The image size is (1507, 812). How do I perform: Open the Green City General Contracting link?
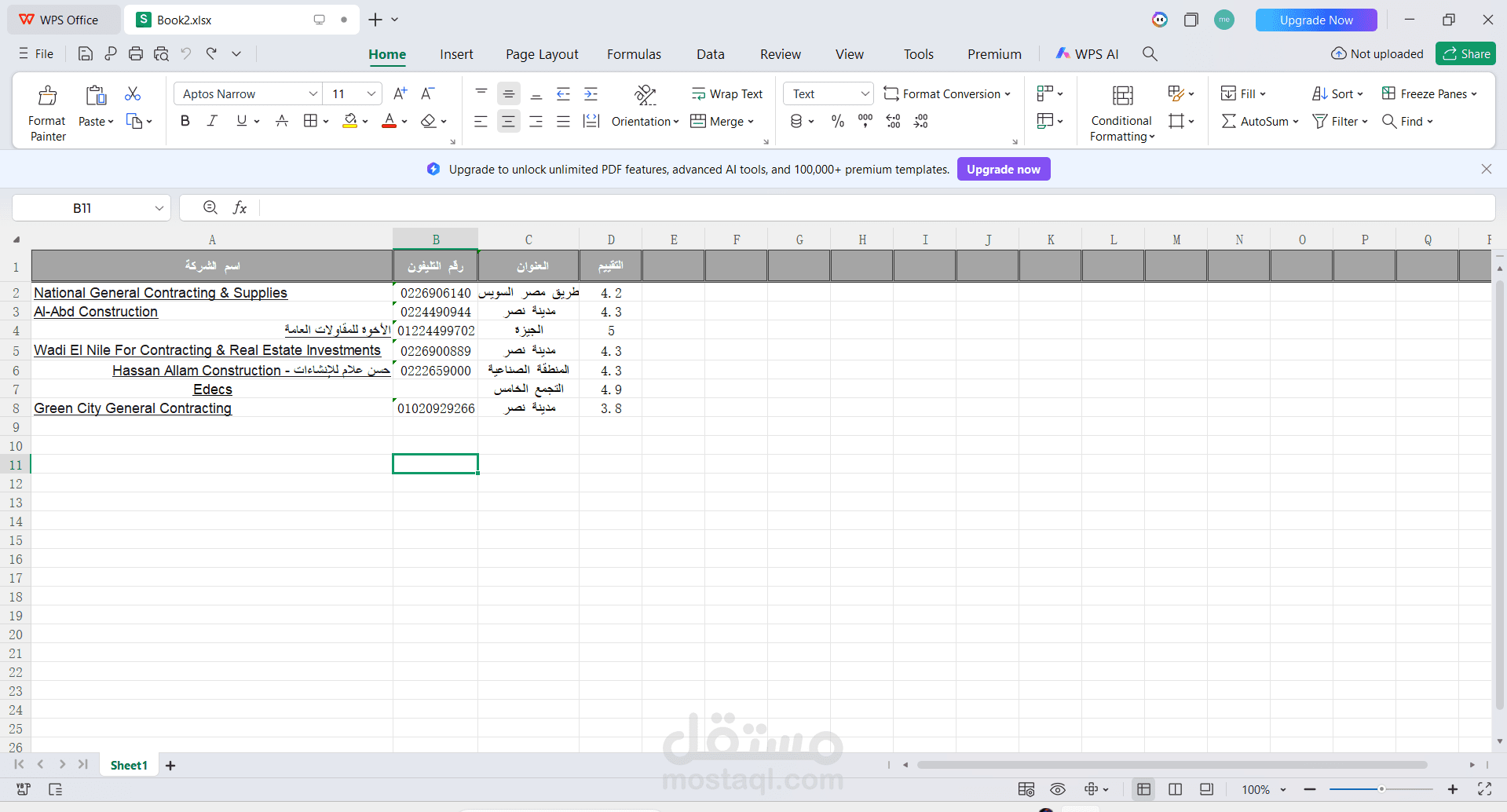133,408
